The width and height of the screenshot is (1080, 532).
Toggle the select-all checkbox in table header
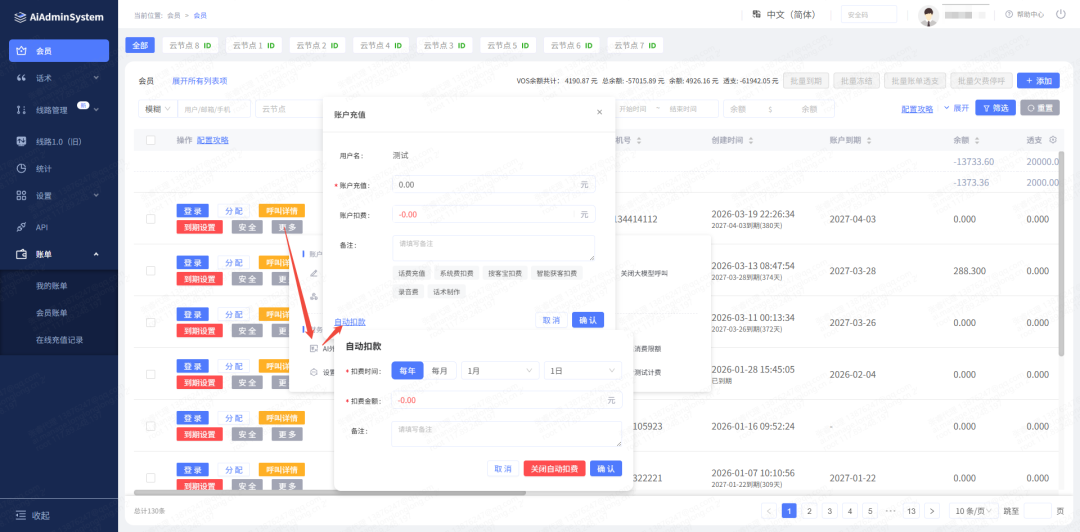pos(151,140)
